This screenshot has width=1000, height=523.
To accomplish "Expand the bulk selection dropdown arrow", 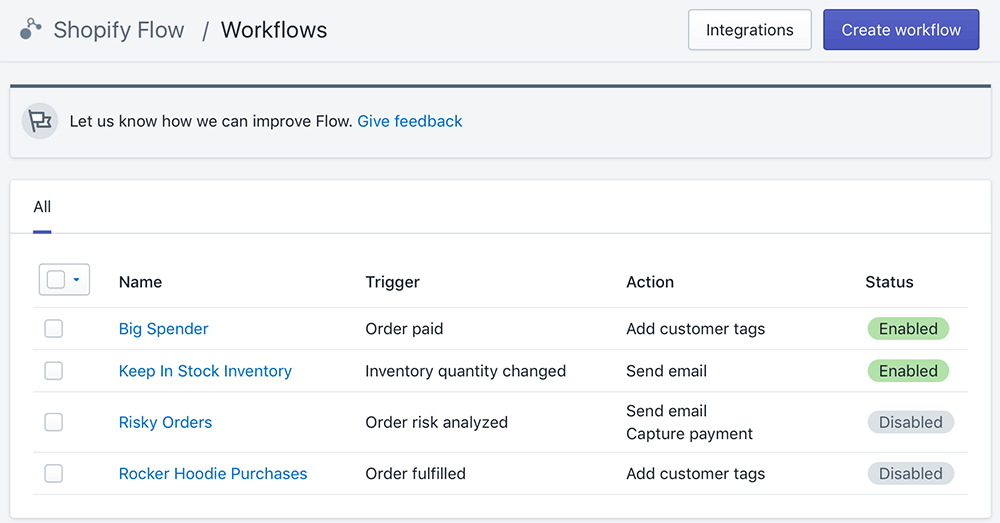I will click(x=77, y=280).
